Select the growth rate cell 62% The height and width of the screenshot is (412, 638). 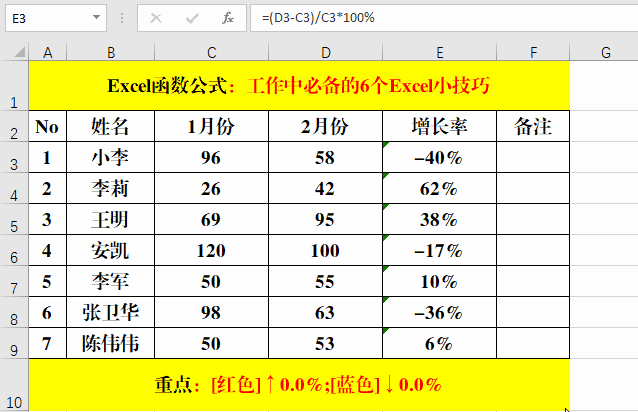[439, 188]
